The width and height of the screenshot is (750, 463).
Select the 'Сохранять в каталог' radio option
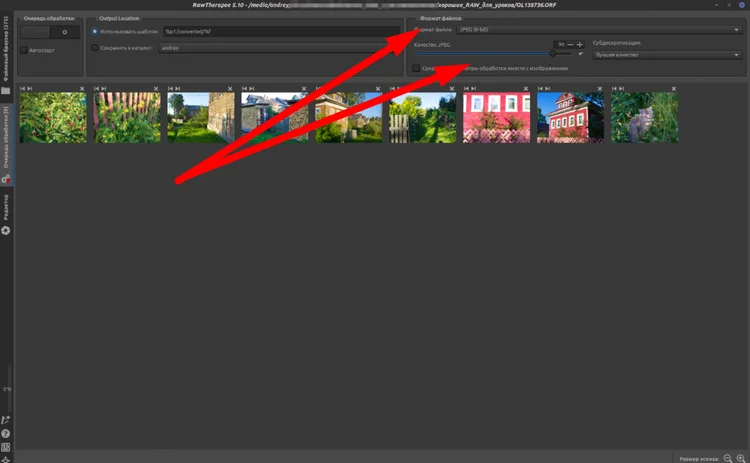(x=96, y=47)
